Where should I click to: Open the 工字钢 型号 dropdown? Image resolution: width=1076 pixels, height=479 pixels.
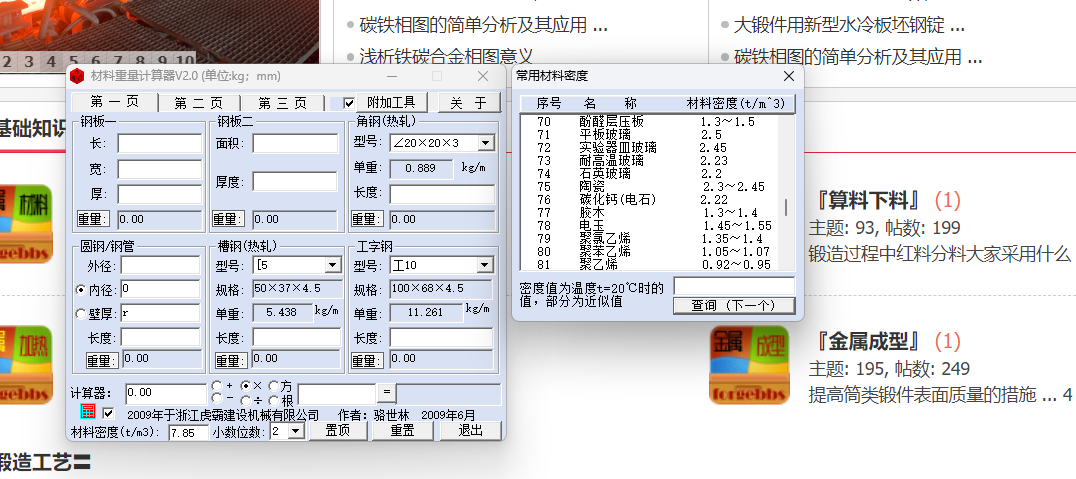tap(485, 266)
